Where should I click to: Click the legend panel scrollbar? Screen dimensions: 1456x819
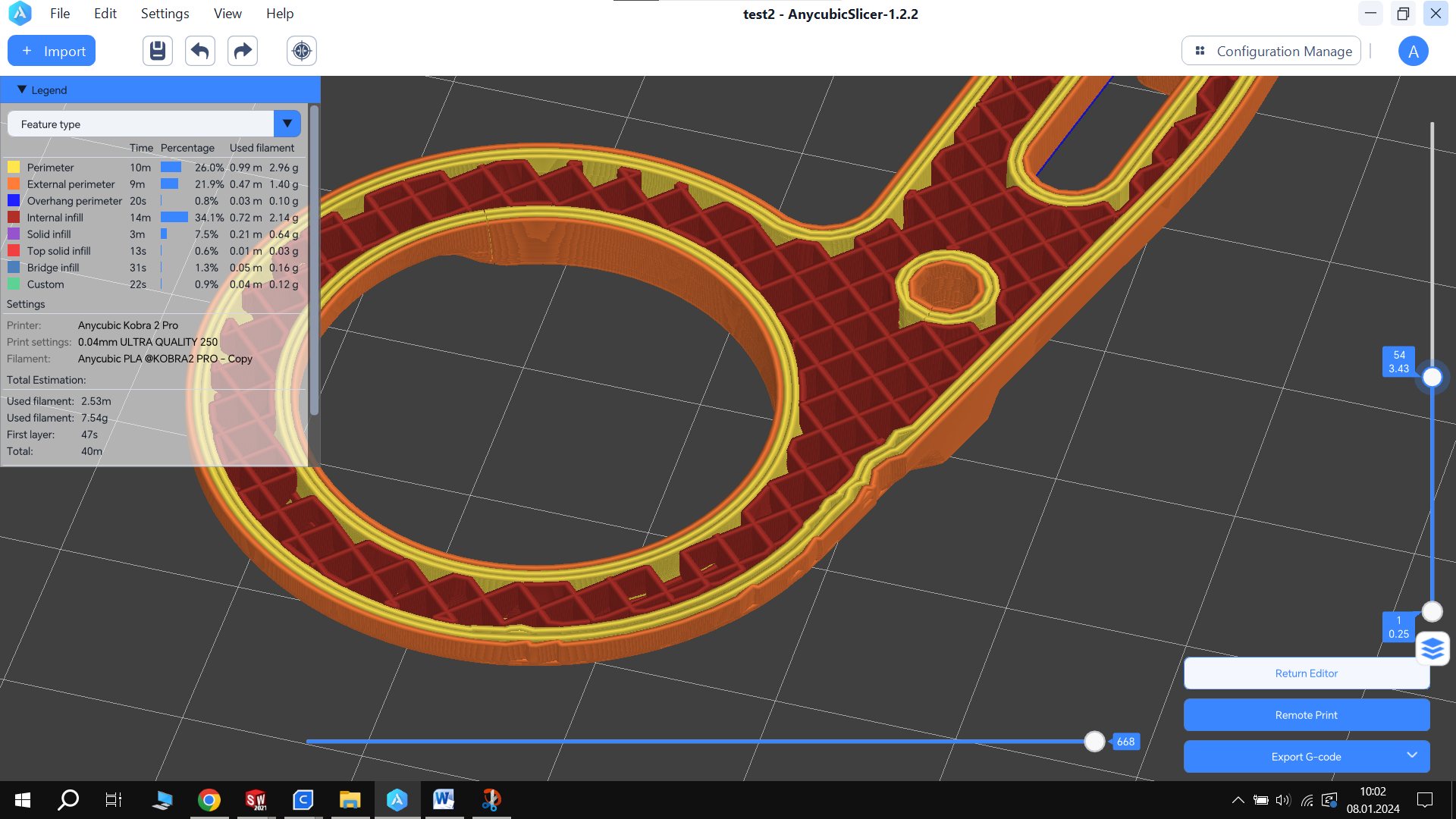pyautogui.click(x=314, y=260)
